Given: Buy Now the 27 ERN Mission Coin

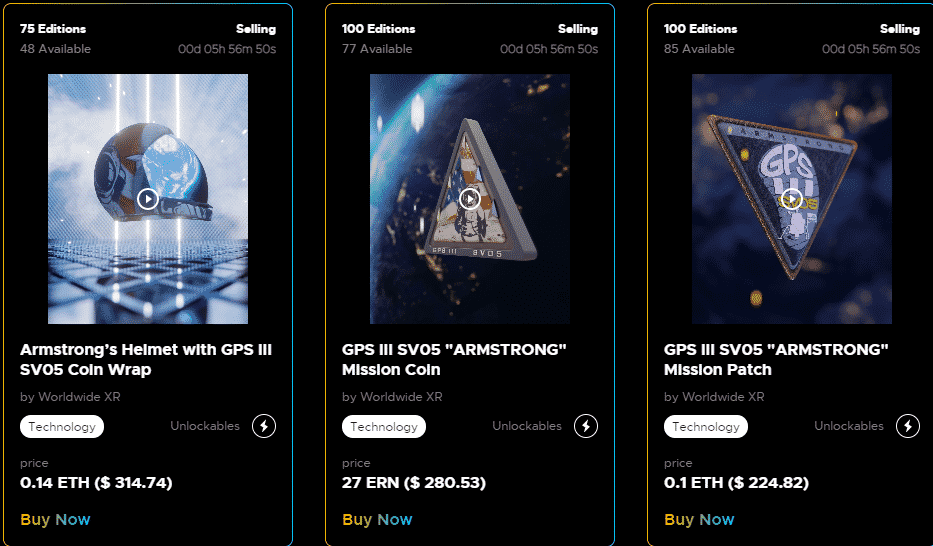Looking at the screenshot, I should (x=377, y=519).
